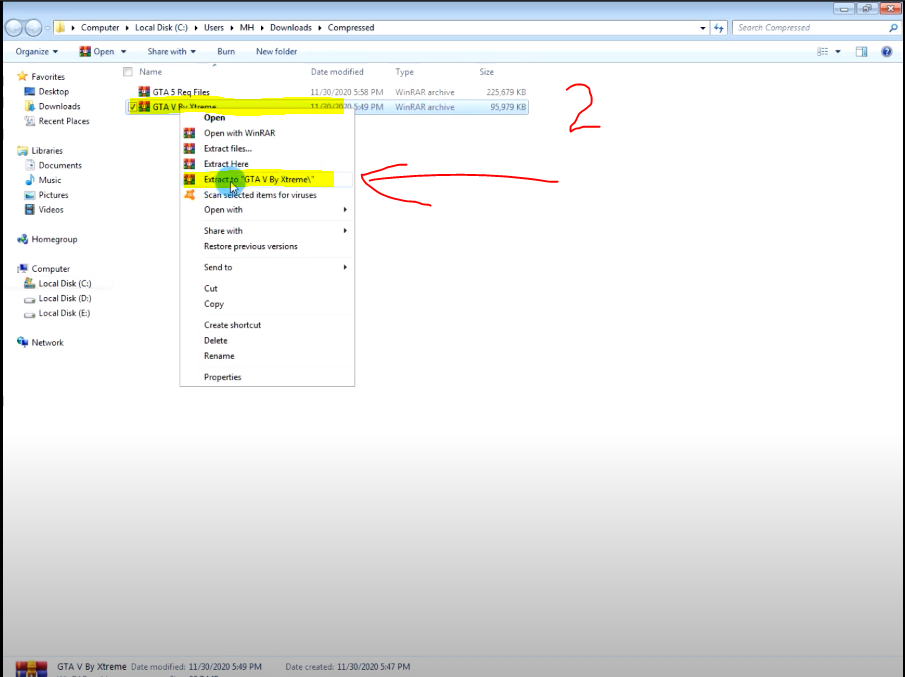Select Local Disk (E:) in sidebar

coord(64,313)
